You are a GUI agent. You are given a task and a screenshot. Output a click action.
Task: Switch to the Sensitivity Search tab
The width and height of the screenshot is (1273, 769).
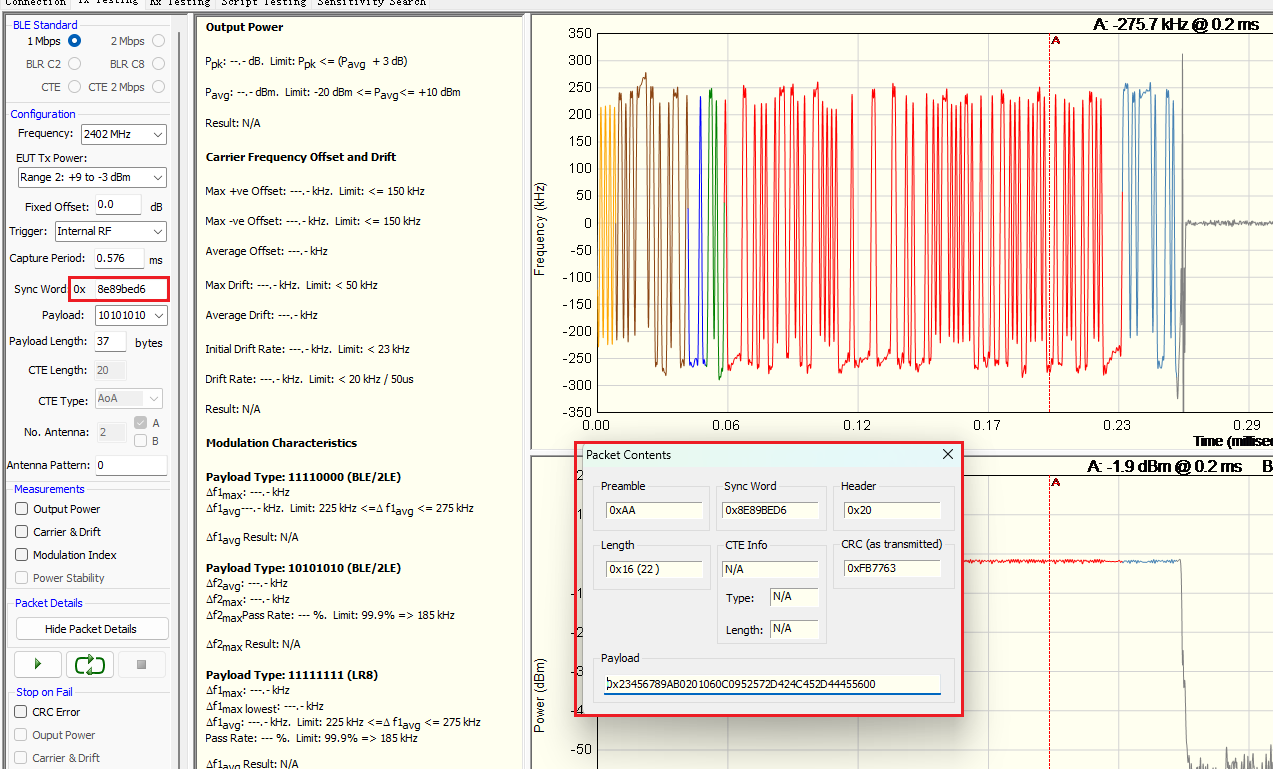pos(372,3)
